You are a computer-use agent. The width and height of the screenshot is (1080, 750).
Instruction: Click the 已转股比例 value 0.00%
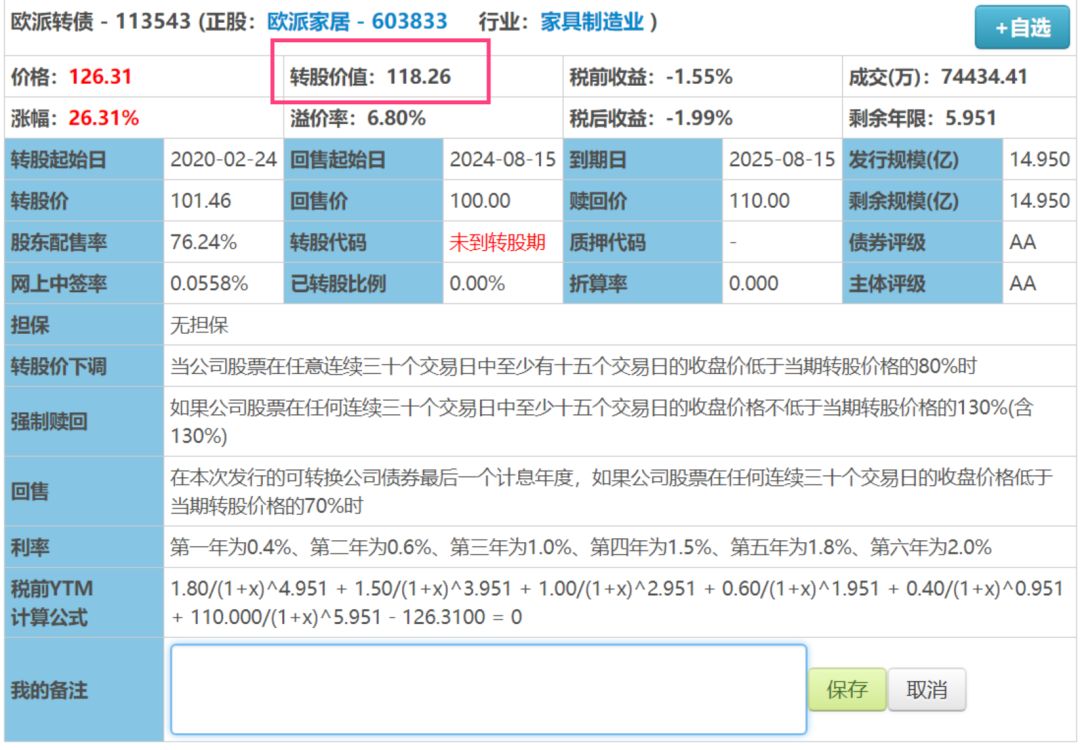[477, 283]
